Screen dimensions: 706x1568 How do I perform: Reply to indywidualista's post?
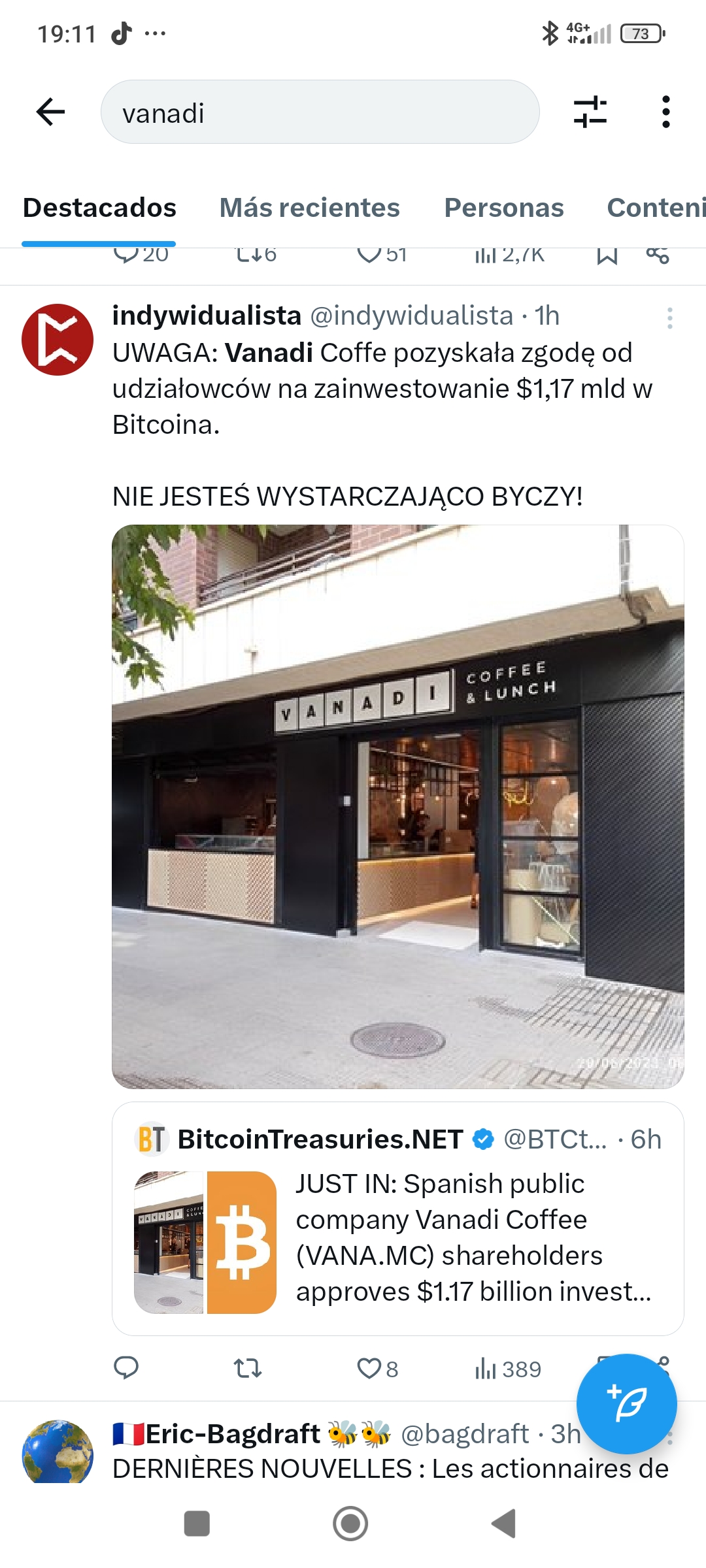tap(126, 1367)
